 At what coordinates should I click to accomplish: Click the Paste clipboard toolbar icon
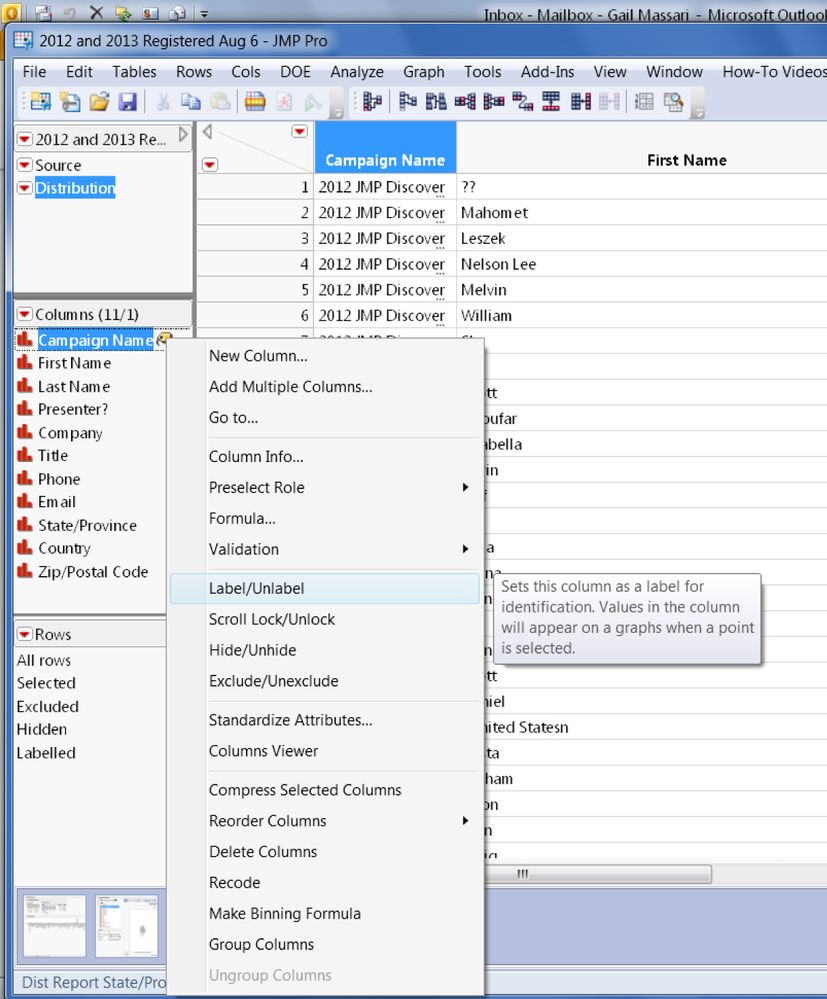[220, 101]
